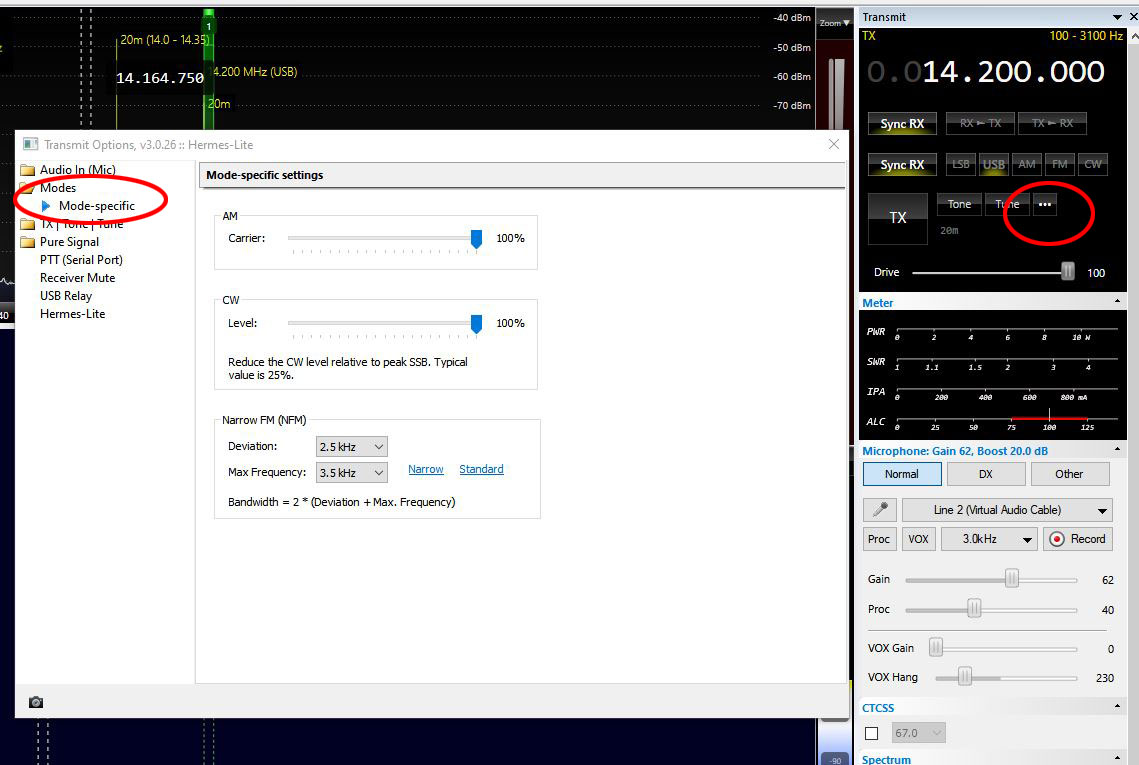Viewport: 1139px width, 765px height.
Task: Enable the CTCSS checkbox
Action: click(x=871, y=733)
